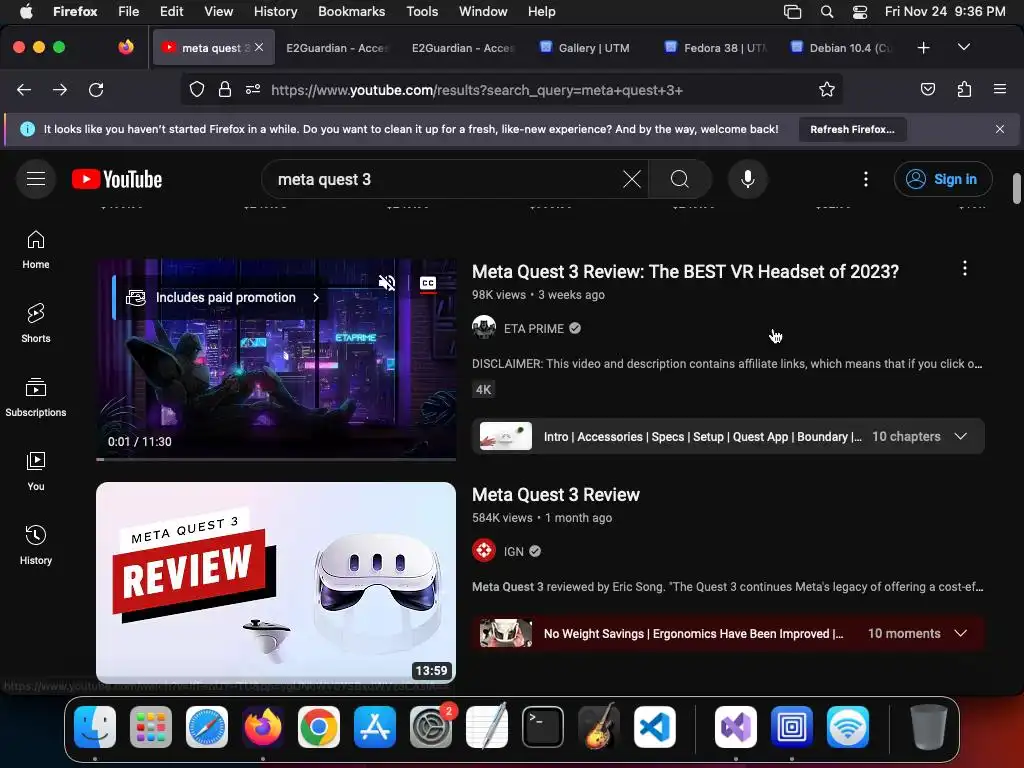Click the ETA PRIME video preview thumbnail
Screen dimensions: 1024x768
tap(276, 359)
